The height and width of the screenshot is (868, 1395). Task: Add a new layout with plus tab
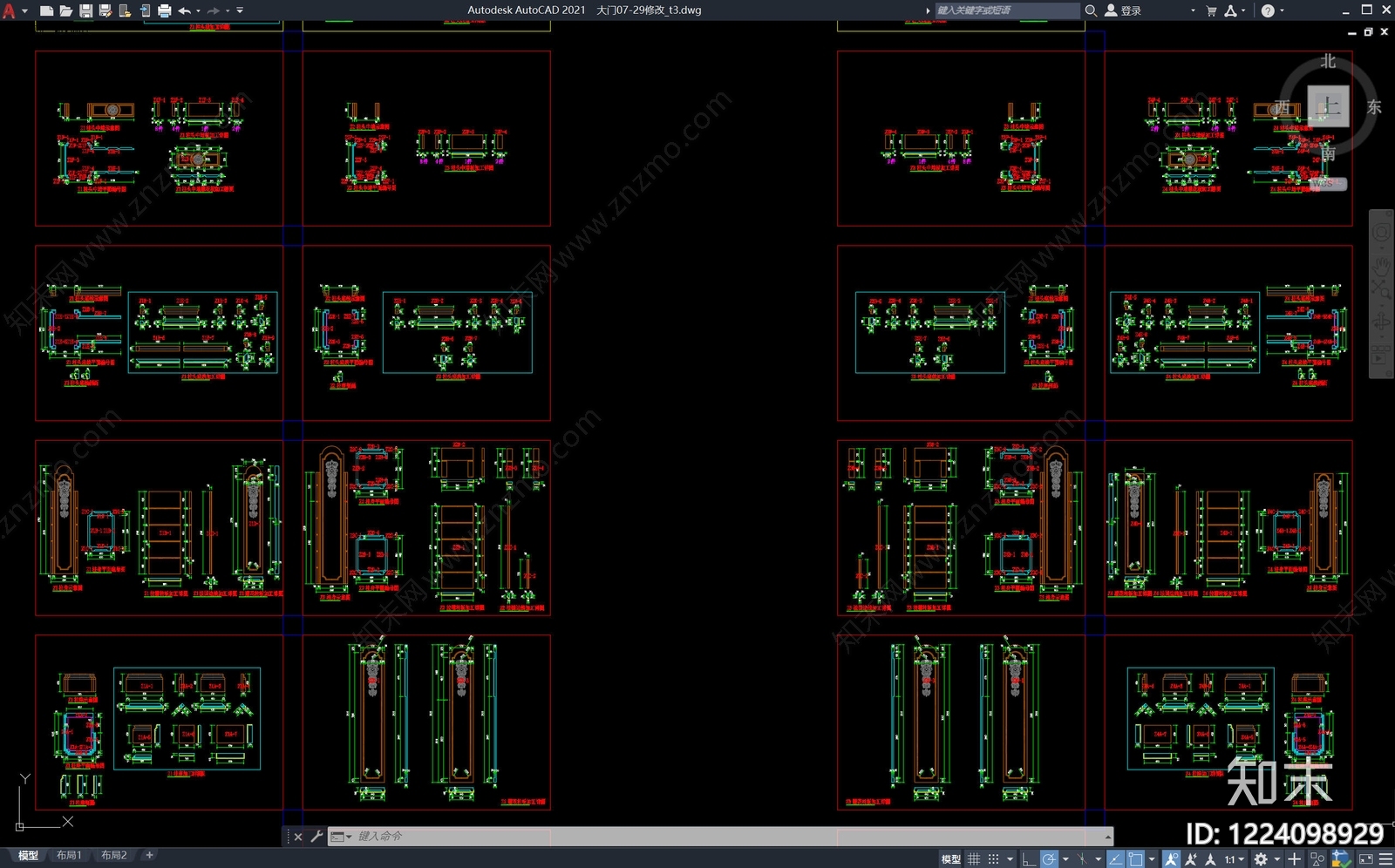149,856
